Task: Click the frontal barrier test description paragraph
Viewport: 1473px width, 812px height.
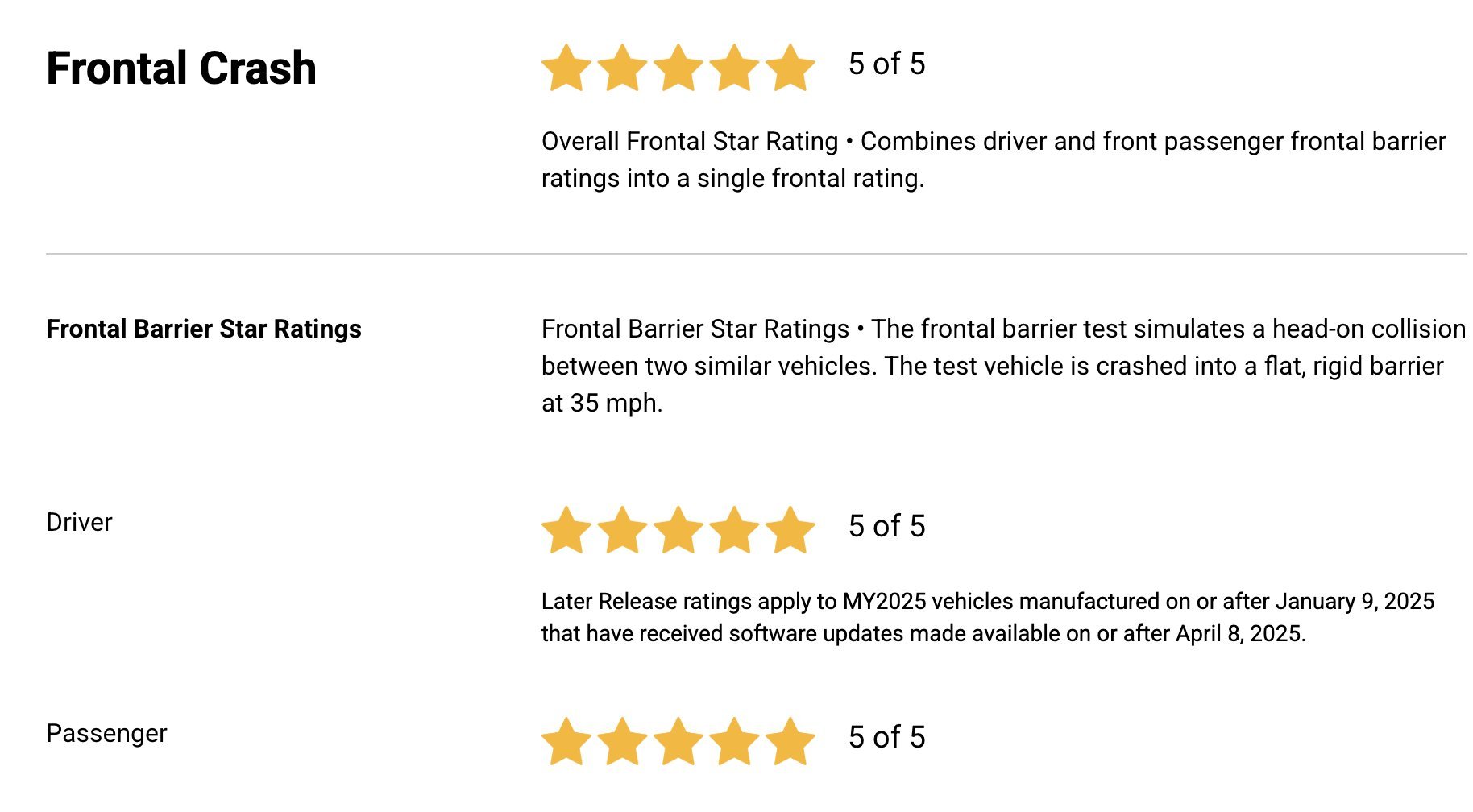Action: click(1003, 366)
